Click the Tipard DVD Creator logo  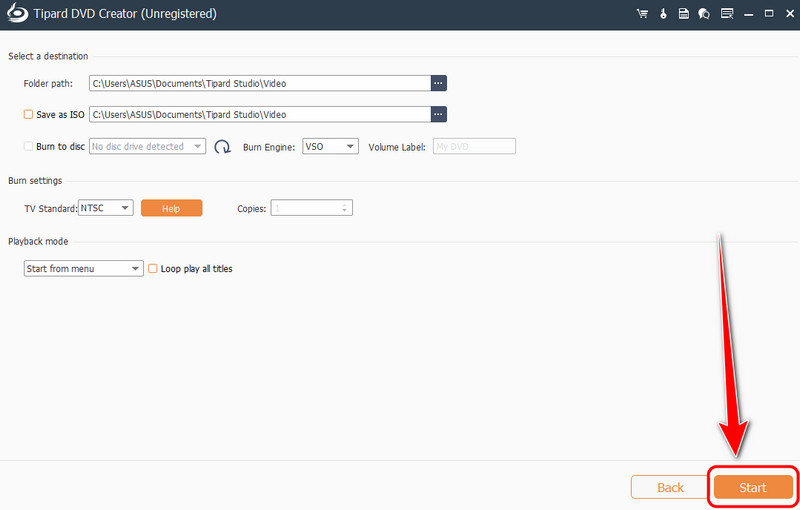(x=17, y=13)
